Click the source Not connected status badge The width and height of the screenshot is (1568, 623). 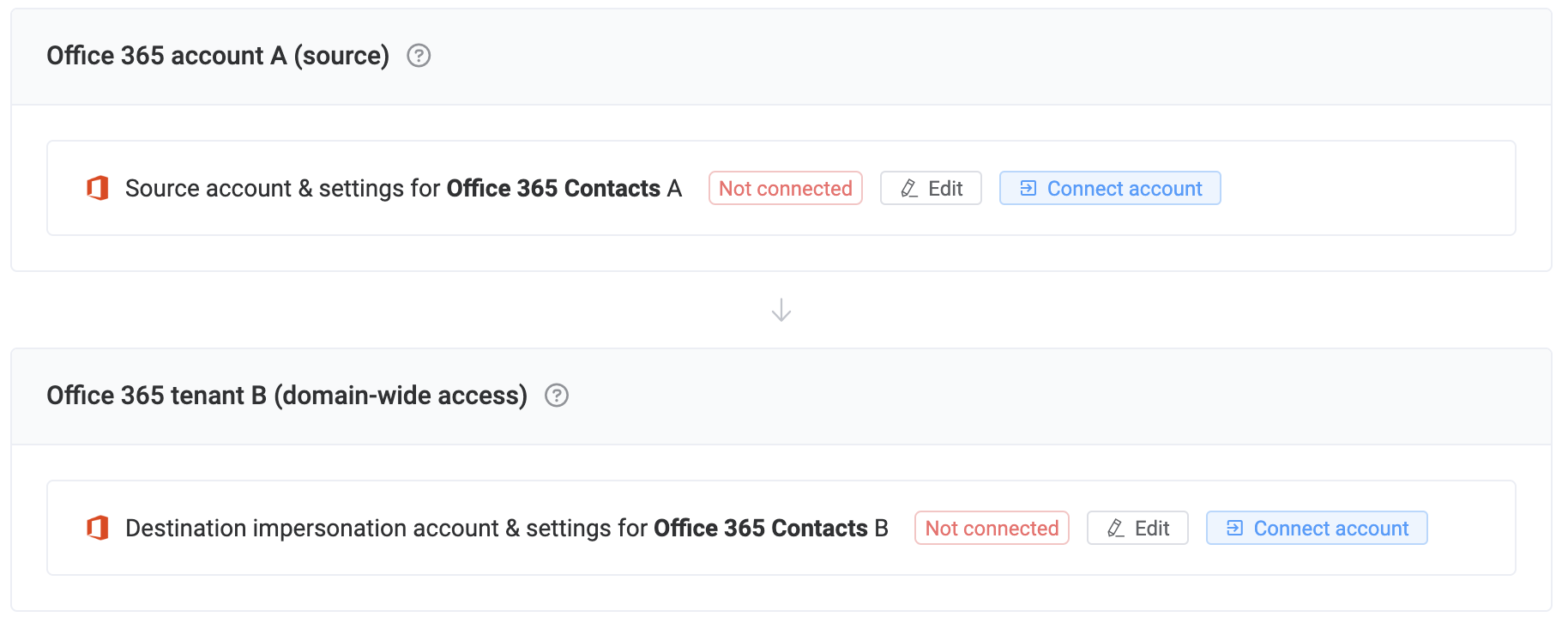[x=785, y=187]
